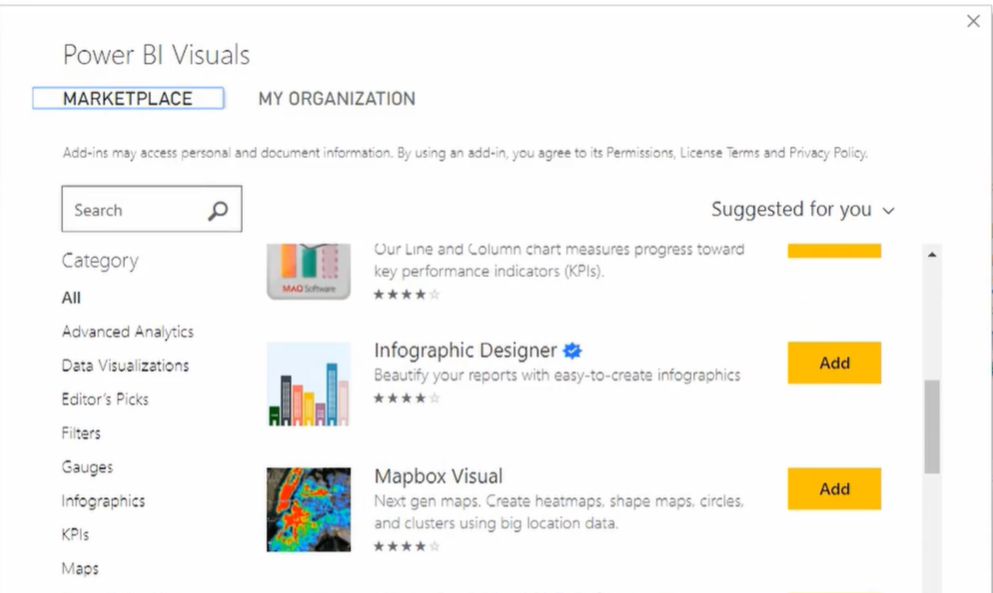This screenshot has height=593, width=993.
Task: Add the Infographic Designer visual
Action: tap(834, 363)
